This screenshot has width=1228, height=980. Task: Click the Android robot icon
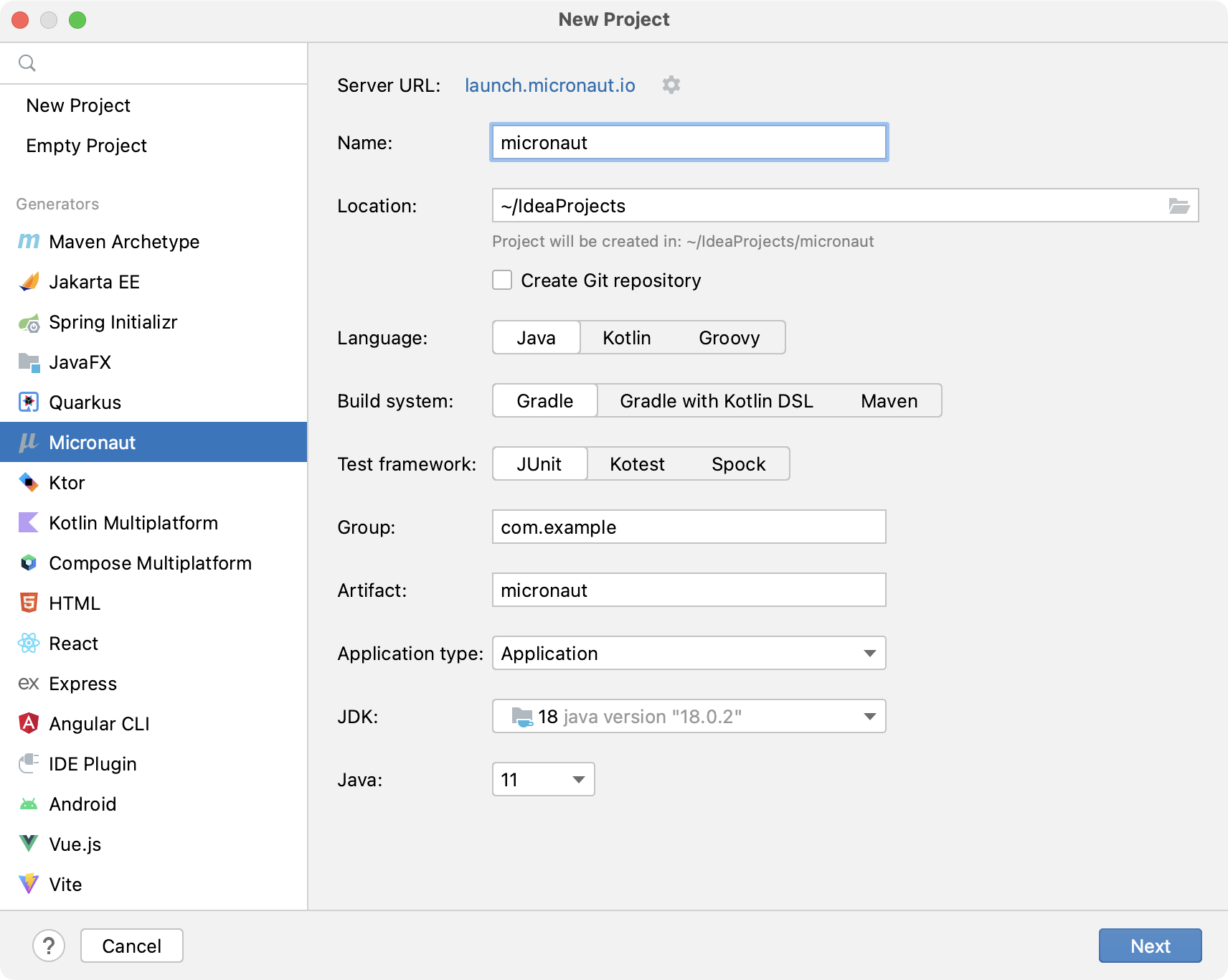29,804
